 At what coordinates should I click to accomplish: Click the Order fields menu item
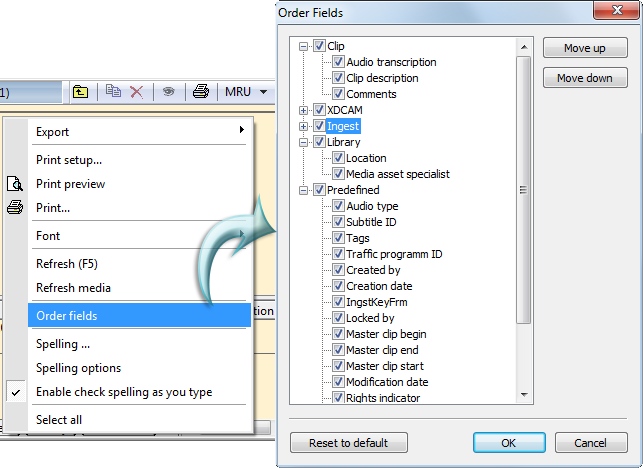(139, 315)
